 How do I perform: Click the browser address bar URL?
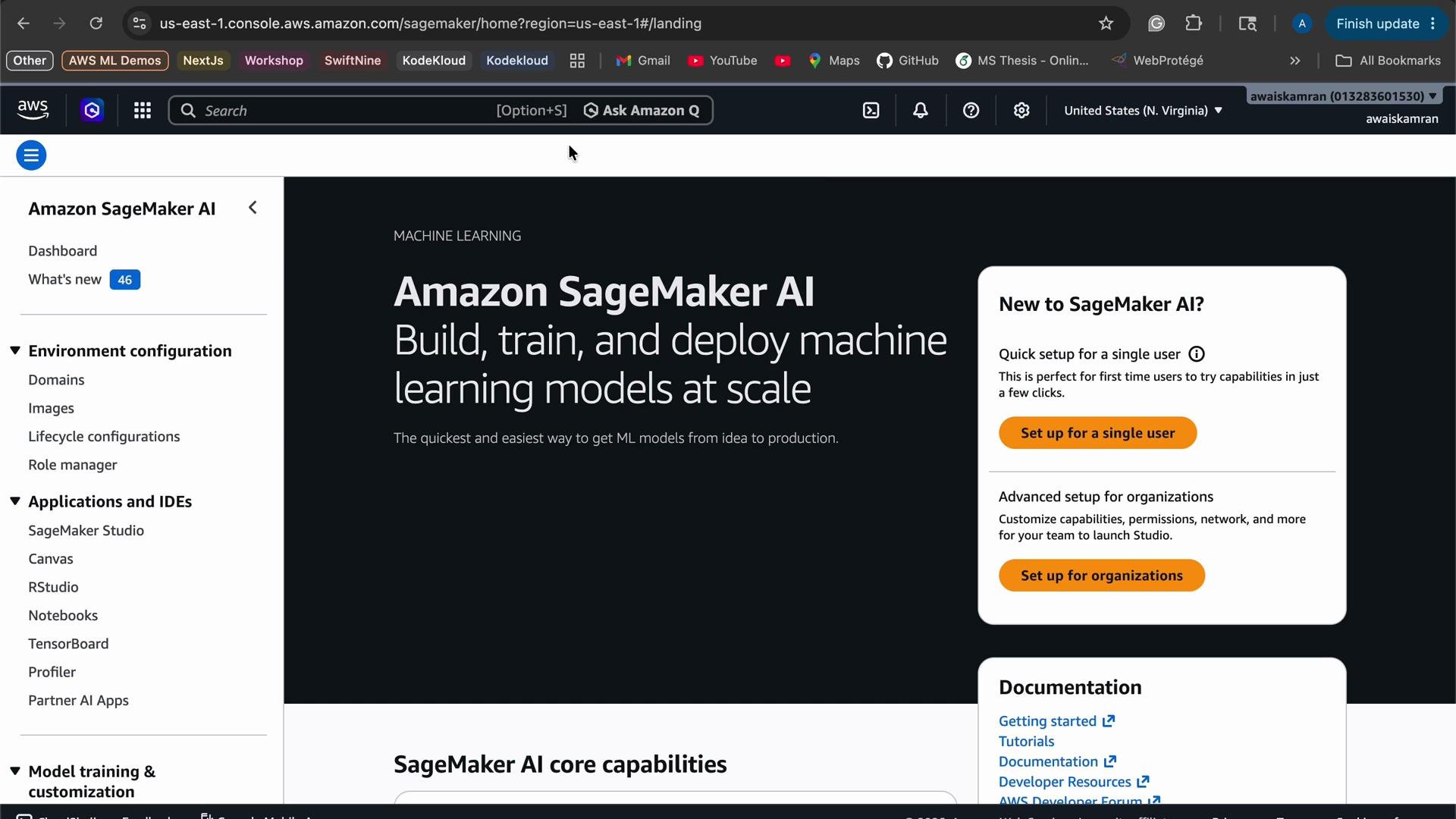point(430,24)
